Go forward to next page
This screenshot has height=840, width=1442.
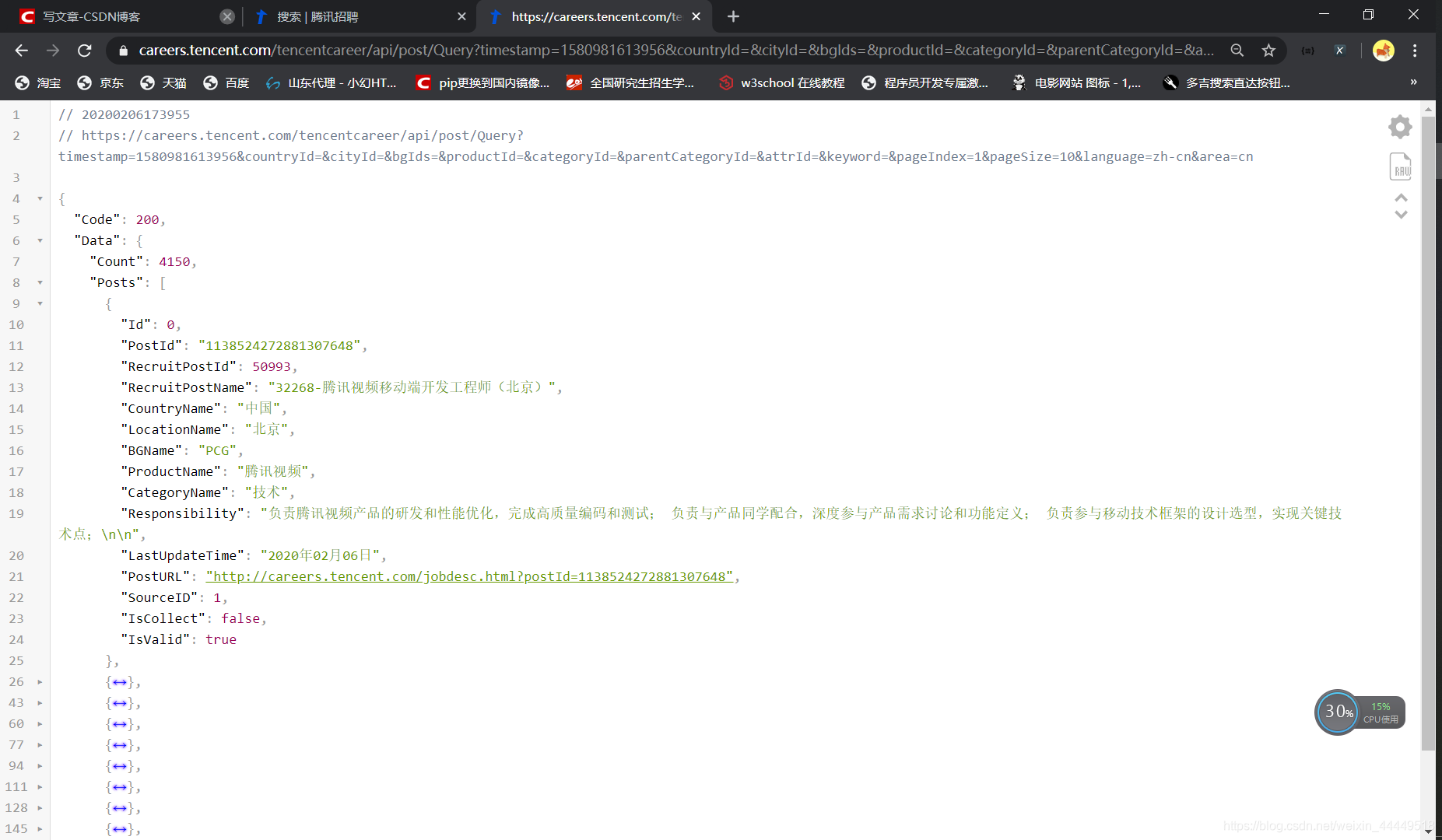pyautogui.click(x=53, y=51)
